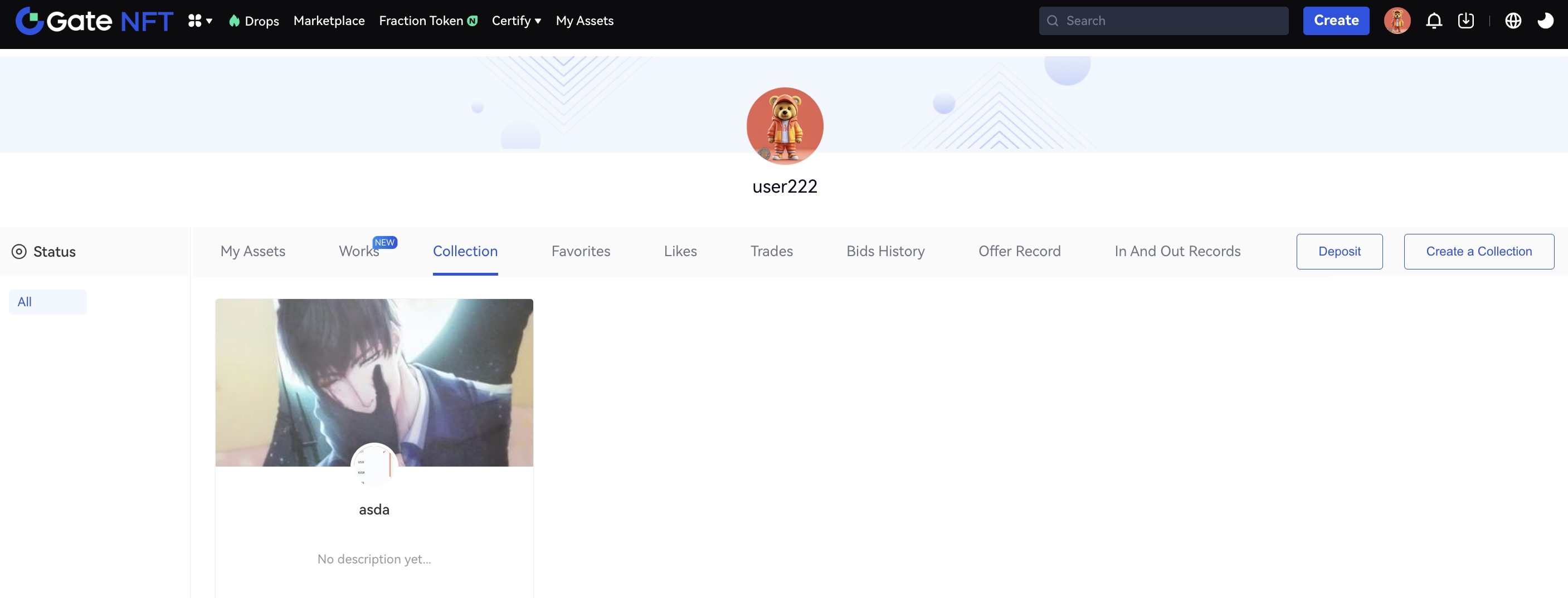The width and height of the screenshot is (1568, 598).
Task: Click Create a Collection button
Action: pyautogui.click(x=1478, y=251)
